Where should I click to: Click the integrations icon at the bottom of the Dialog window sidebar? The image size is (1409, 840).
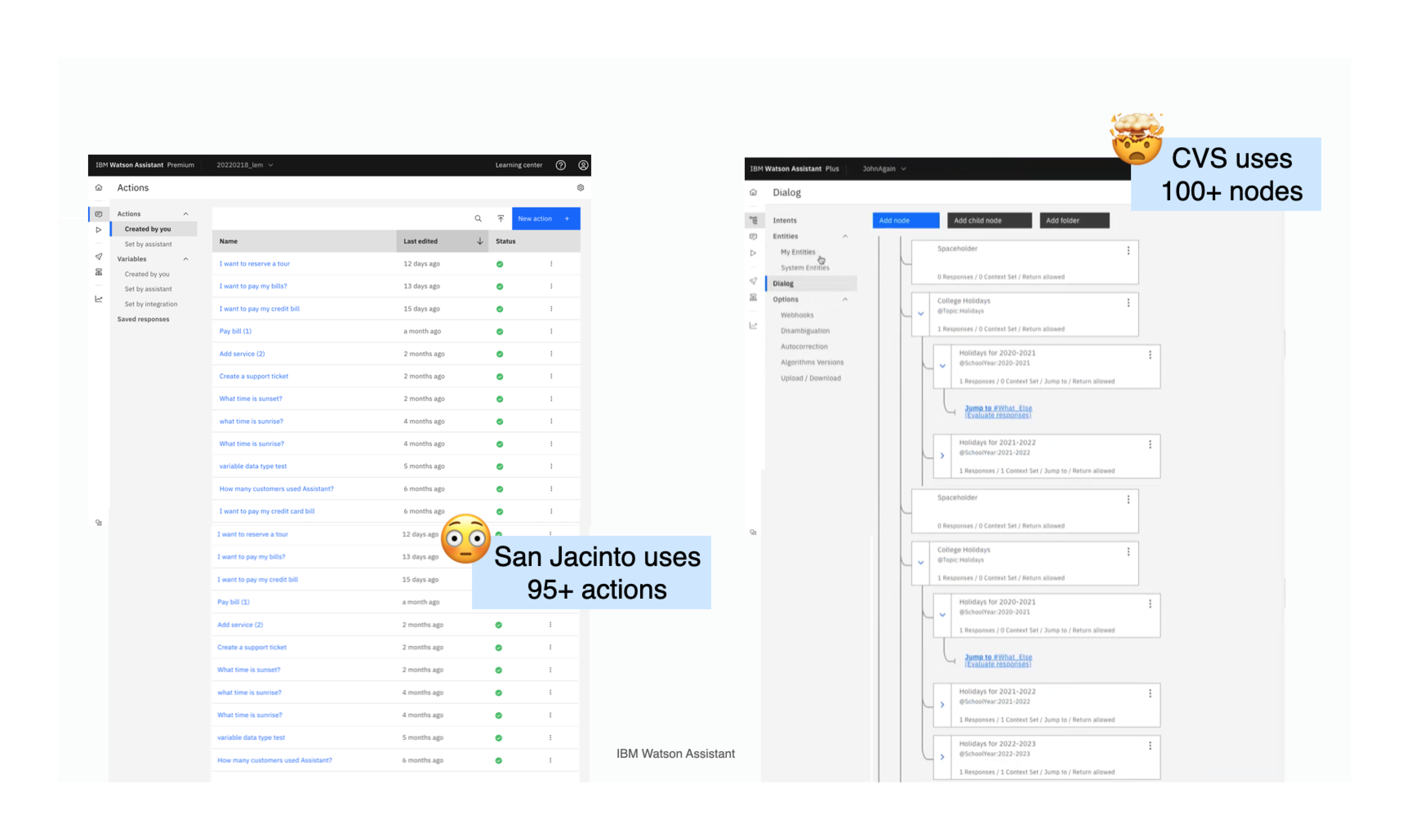pos(753,532)
